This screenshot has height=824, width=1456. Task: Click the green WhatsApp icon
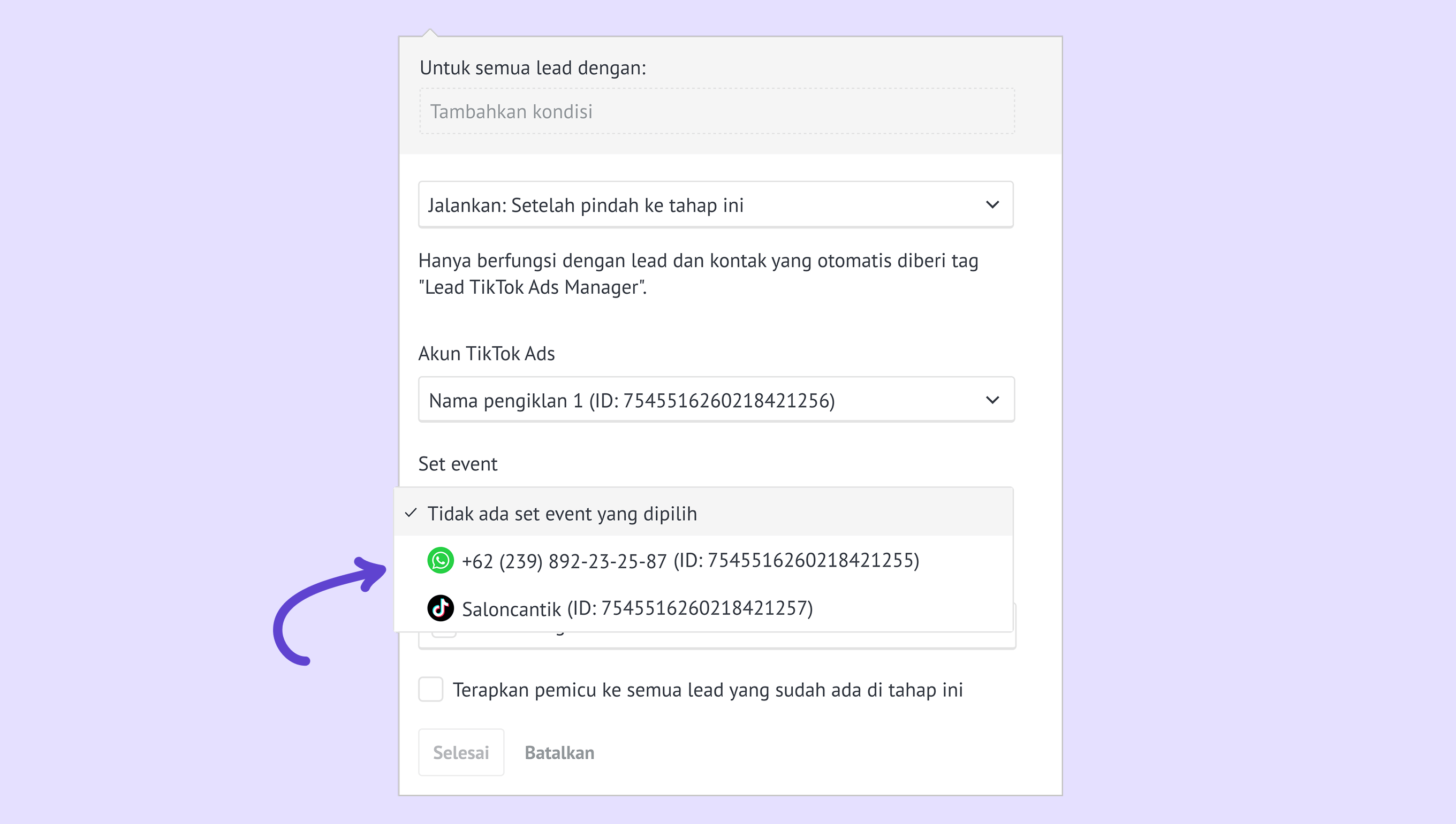point(440,560)
